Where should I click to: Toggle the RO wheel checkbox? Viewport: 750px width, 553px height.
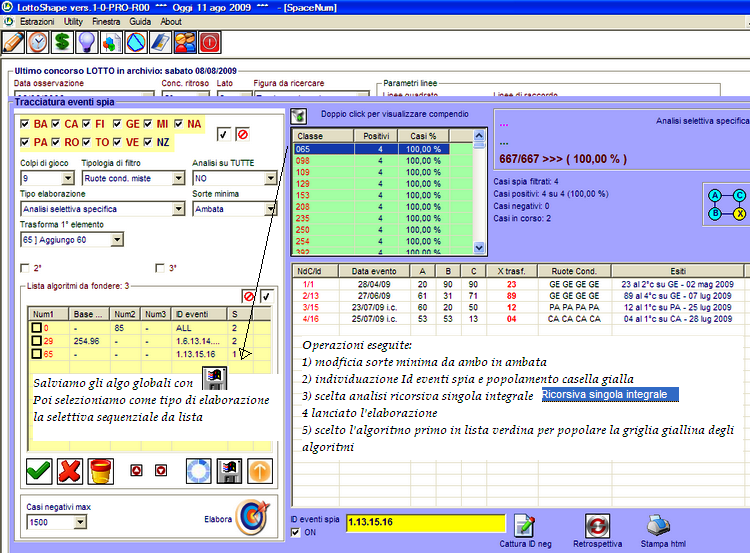(x=55, y=142)
